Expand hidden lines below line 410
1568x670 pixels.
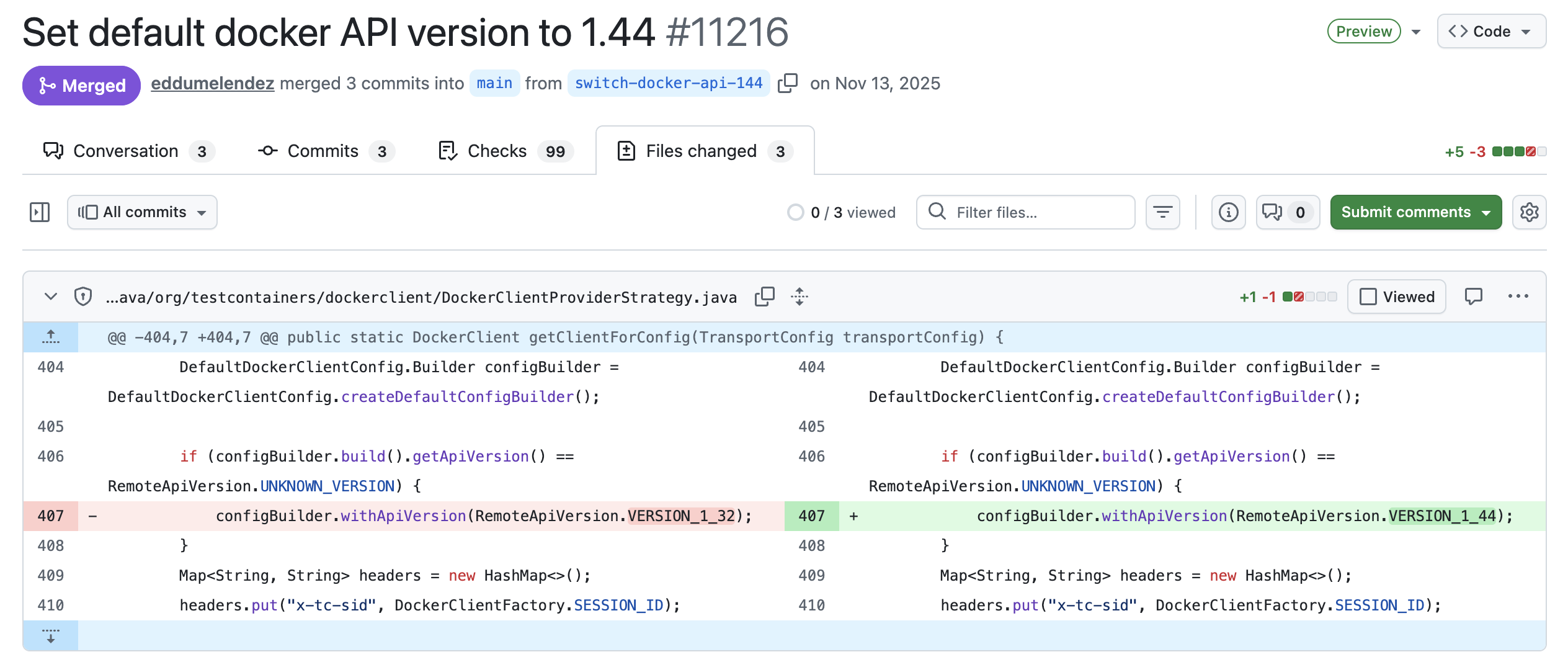[51, 635]
